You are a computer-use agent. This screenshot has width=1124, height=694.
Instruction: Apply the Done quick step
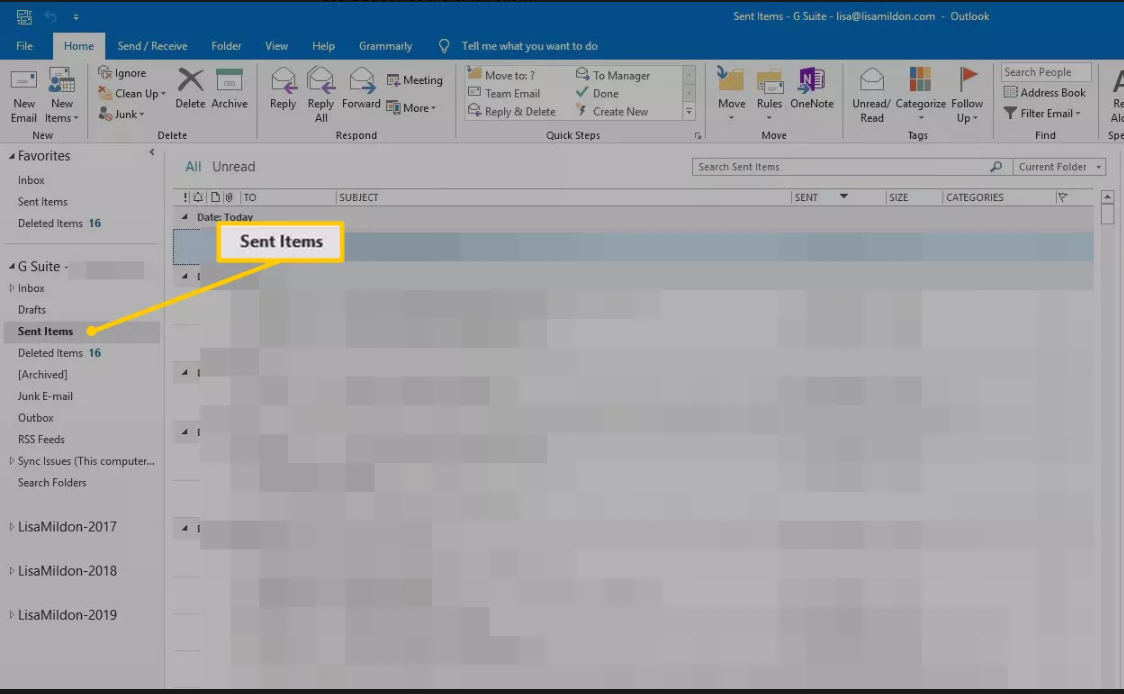(x=597, y=93)
